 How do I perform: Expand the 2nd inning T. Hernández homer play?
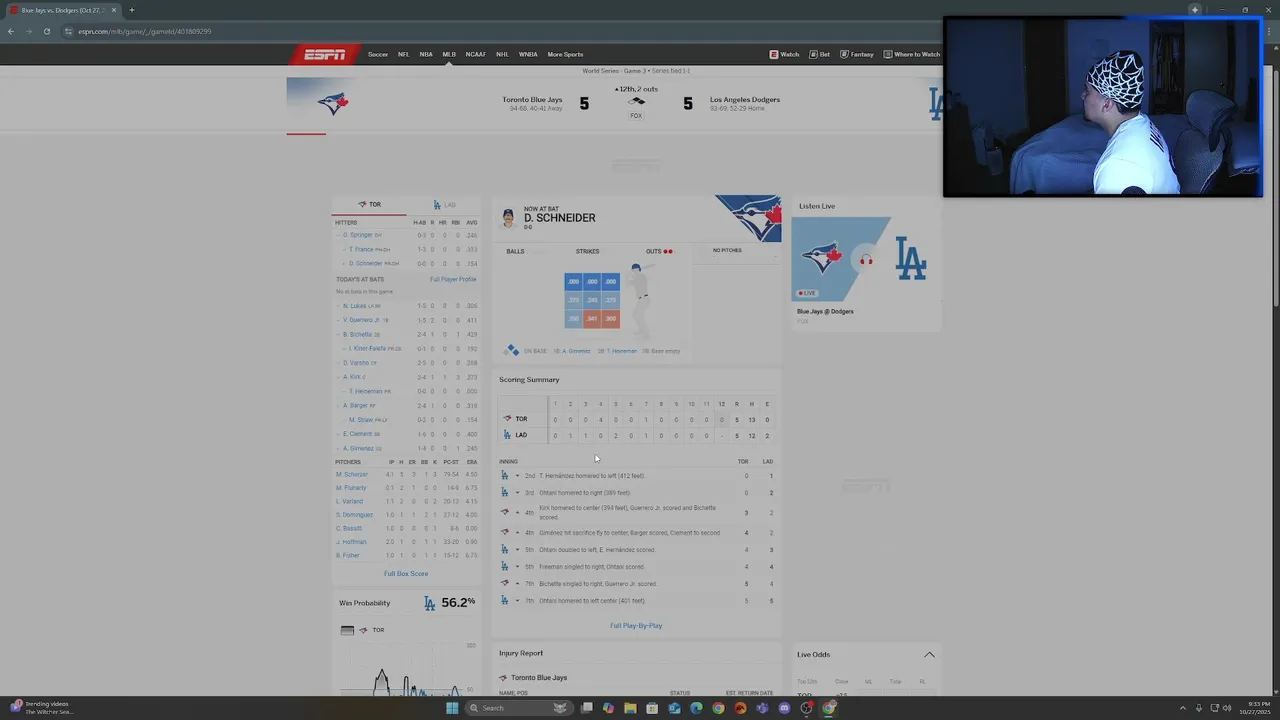click(517, 476)
